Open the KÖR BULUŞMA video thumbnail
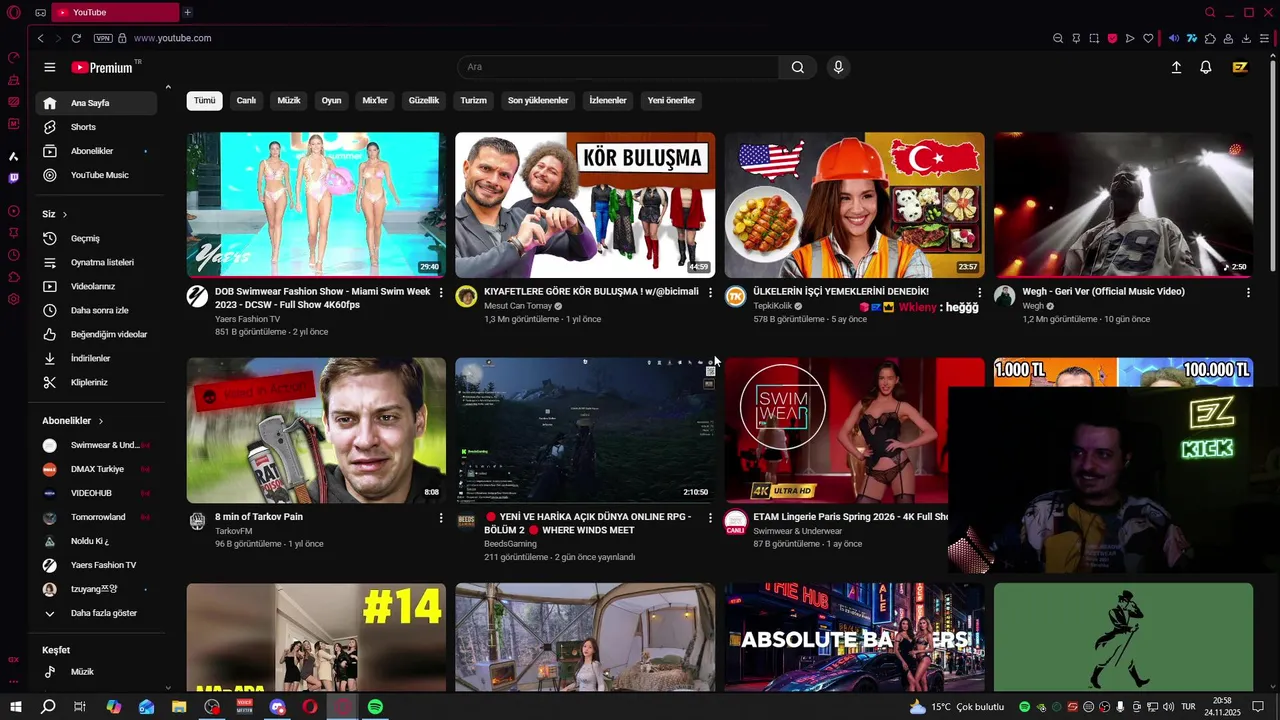Image resolution: width=1280 pixels, height=720 pixels. pyautogui.click(x=585, y=205)
